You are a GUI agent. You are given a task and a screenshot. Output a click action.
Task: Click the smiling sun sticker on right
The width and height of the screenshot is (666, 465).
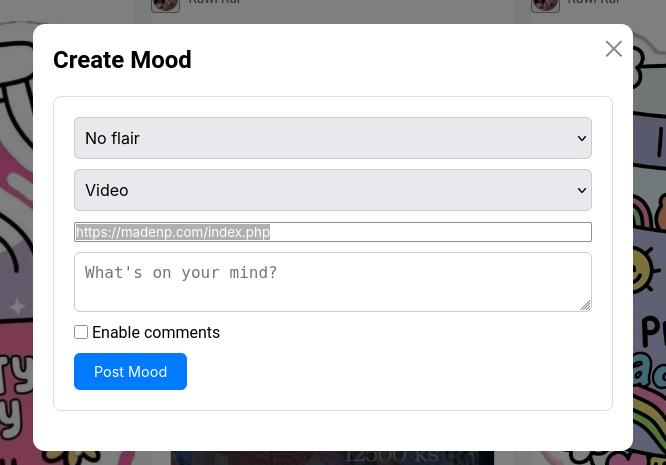(x=646, y=270)
